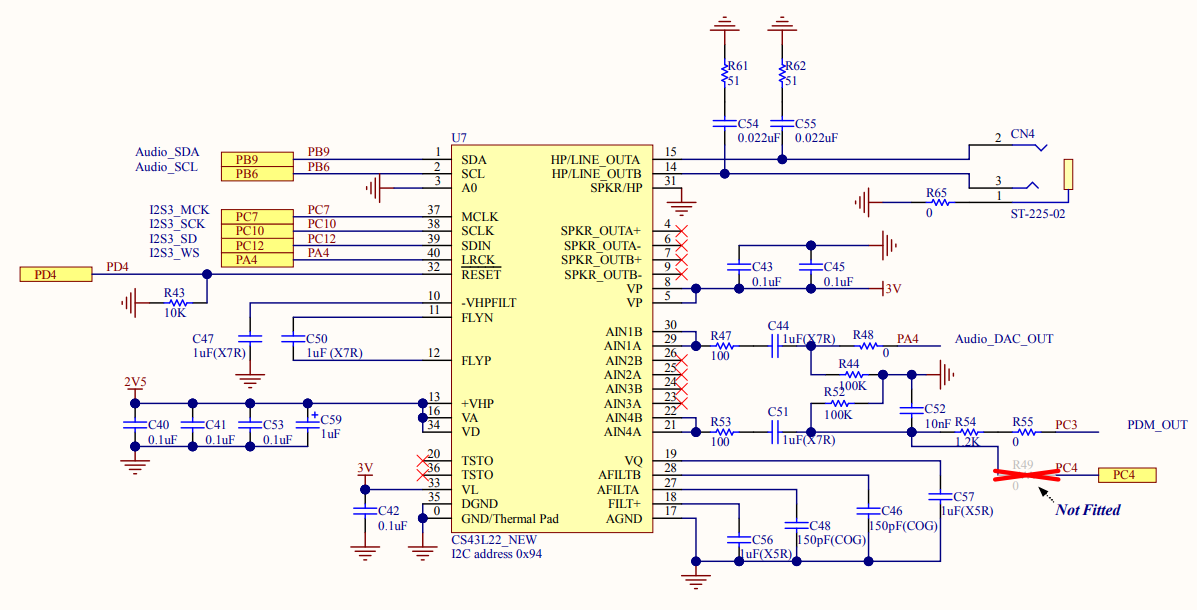Click the C47 capacitor symbol
Image resolution: width=1197 pixels, height=610 pixels.
(250, 337)
